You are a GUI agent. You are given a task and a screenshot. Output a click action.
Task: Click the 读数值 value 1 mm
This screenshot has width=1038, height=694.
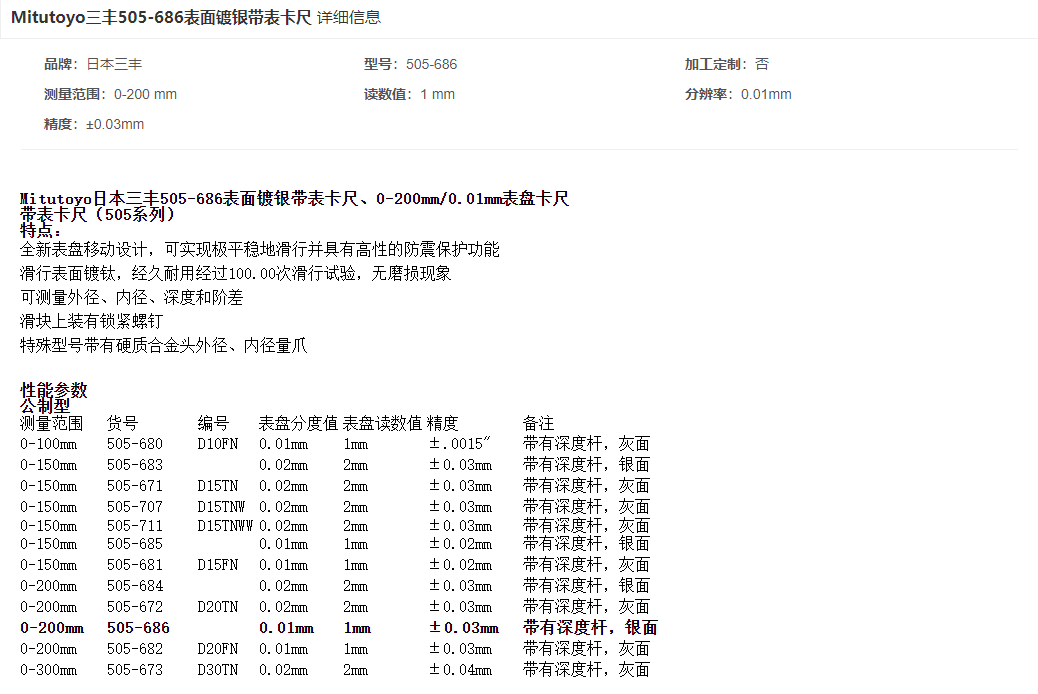[x=437, y=94]
